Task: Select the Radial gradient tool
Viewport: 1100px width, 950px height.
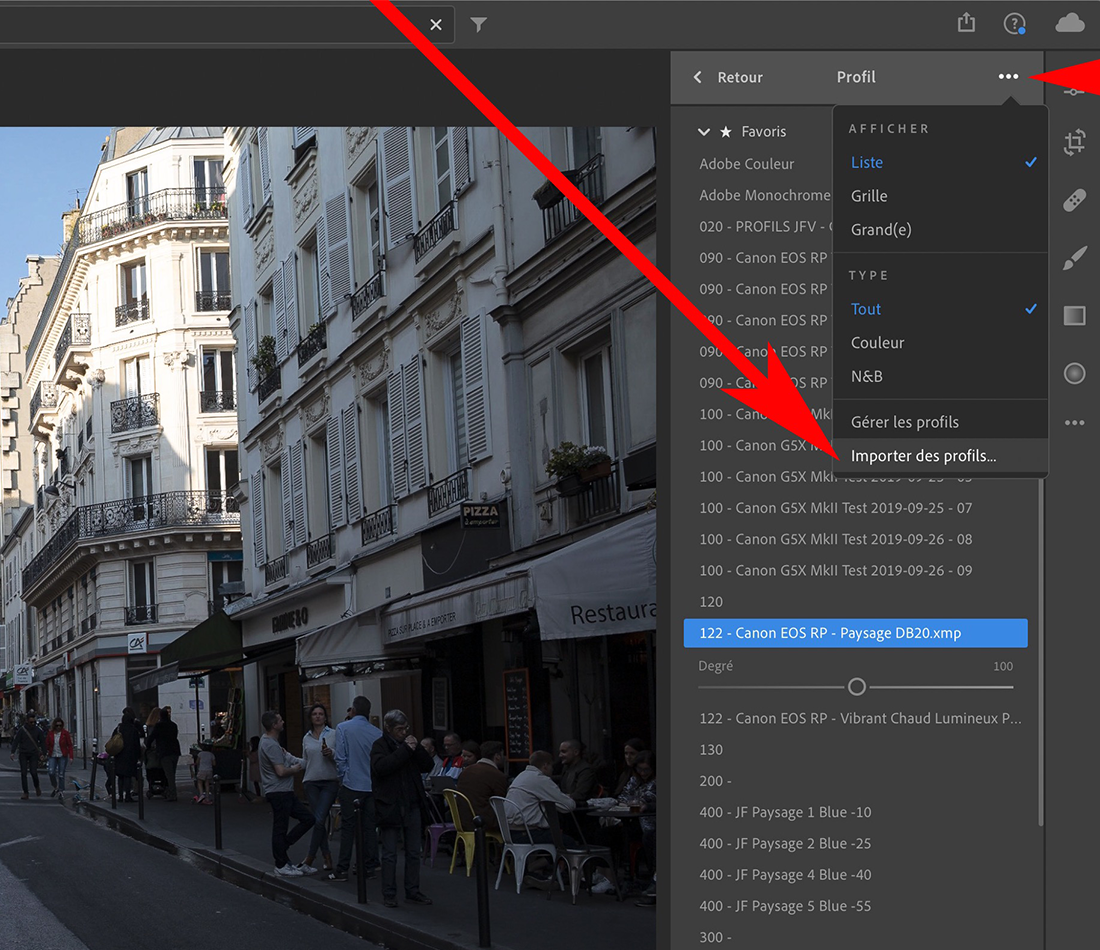Action: (x=1074, y=374)
